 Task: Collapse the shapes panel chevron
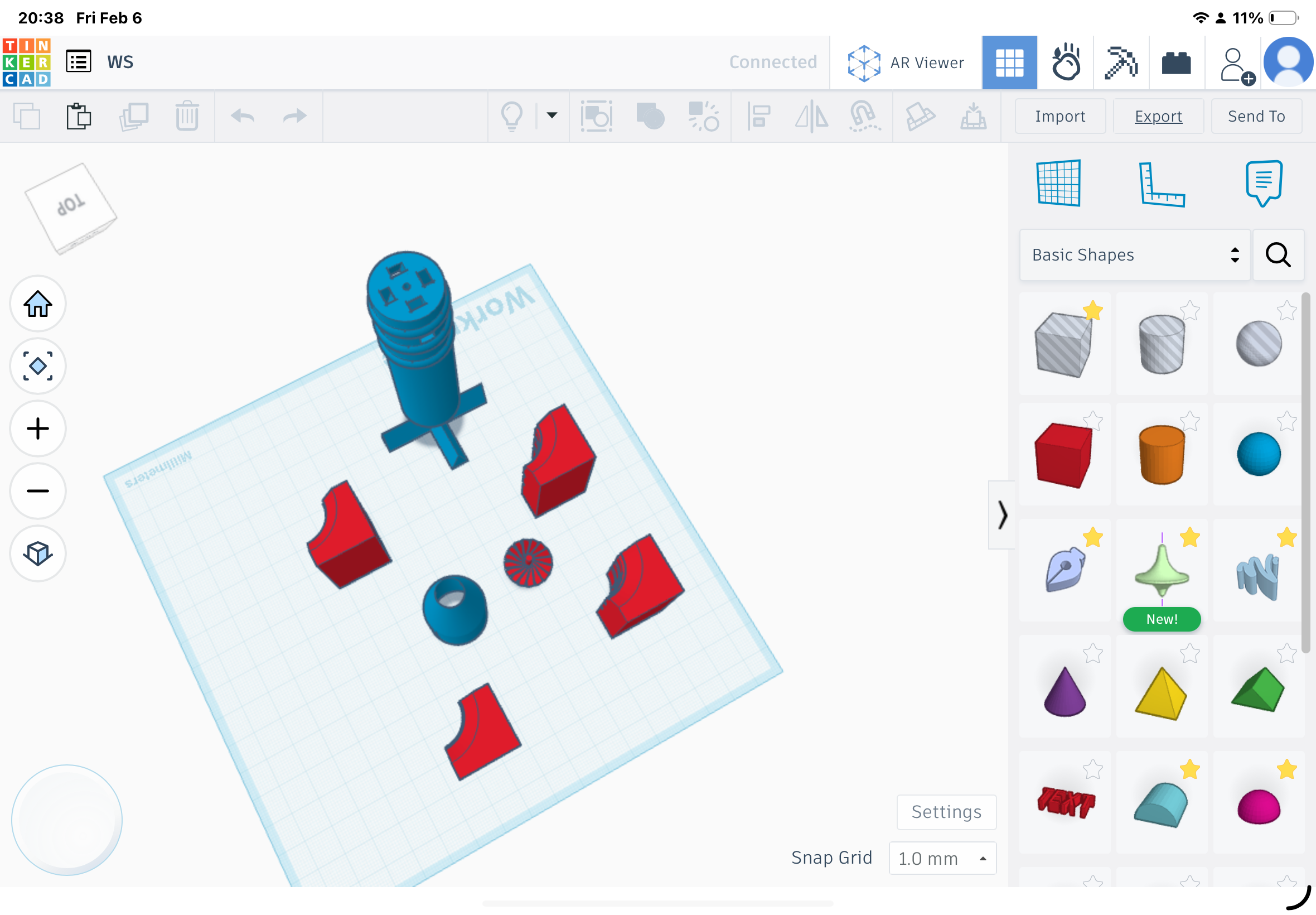coord(1002,515)
